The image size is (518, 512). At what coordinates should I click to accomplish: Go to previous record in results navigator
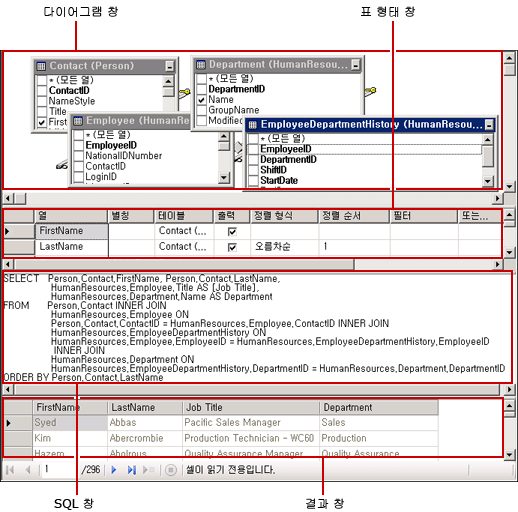(x=28, y=470)
